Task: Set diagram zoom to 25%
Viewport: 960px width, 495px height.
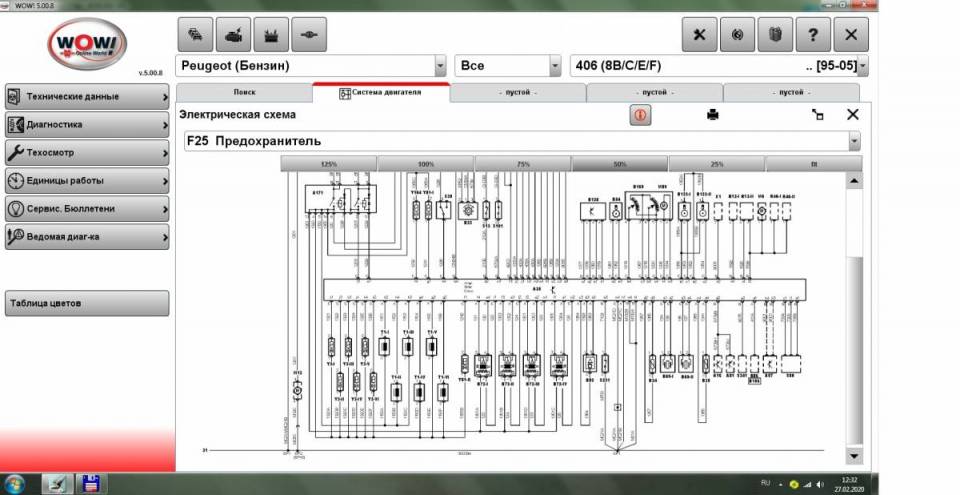Action: pos(716,163)
